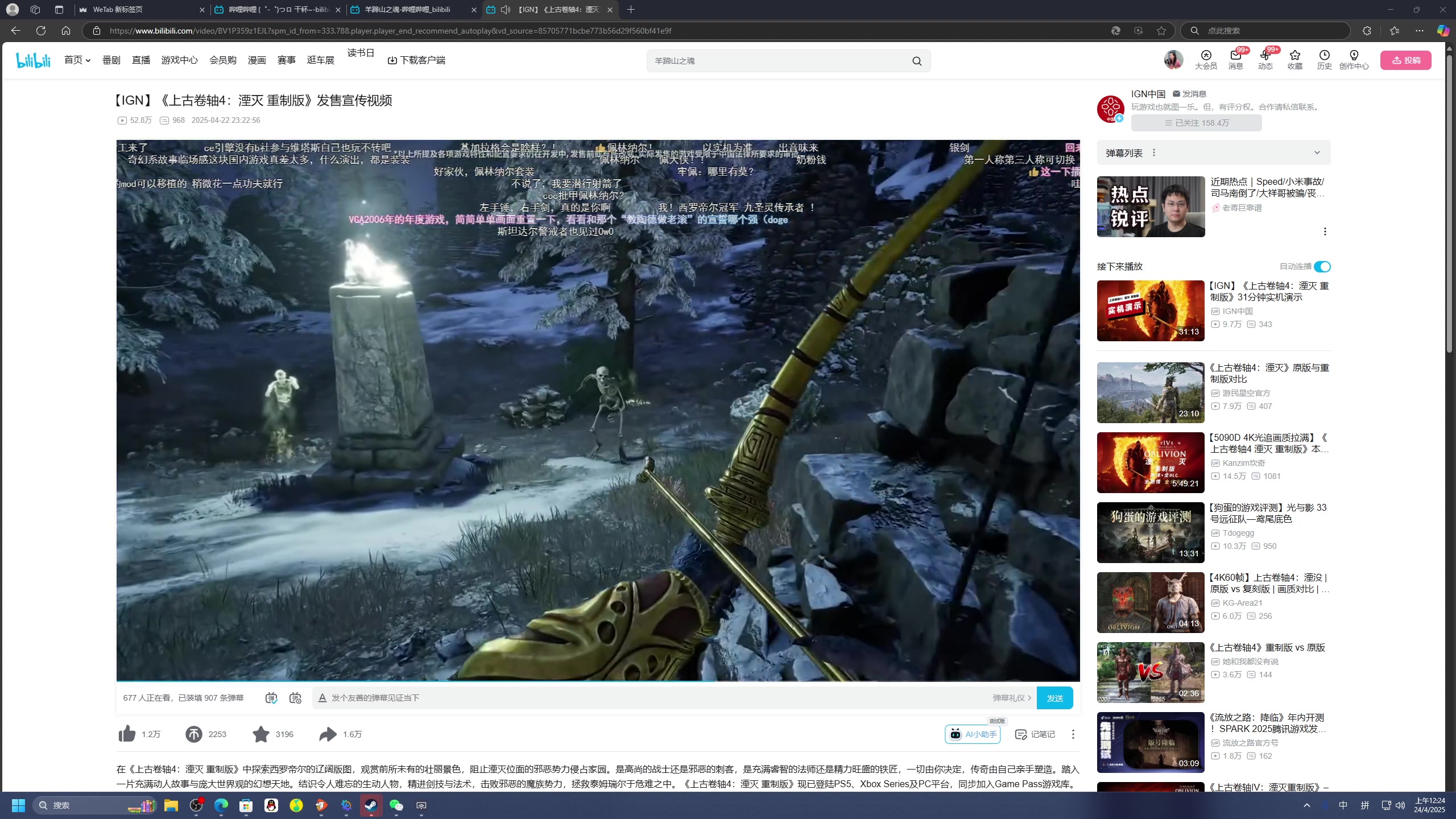
Task: Show hidden system tray icons
Action: (x=1307, y=805)
